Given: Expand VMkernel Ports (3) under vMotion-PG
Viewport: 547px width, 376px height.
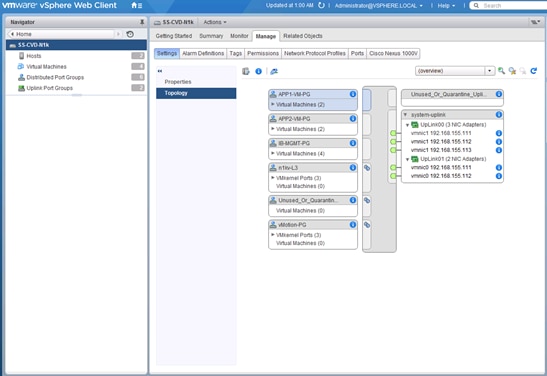Looking at the screenshot, I should (273, 235).
